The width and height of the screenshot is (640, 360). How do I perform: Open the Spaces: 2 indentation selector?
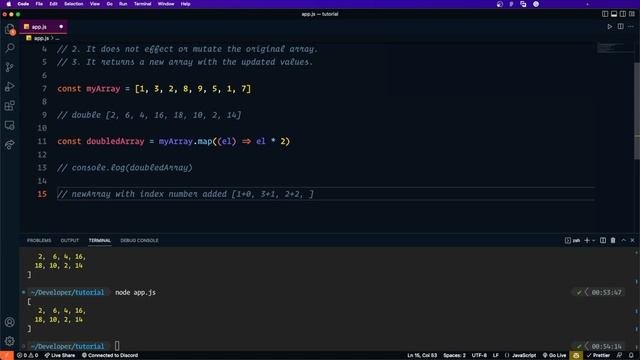click(x=454, y=356)
